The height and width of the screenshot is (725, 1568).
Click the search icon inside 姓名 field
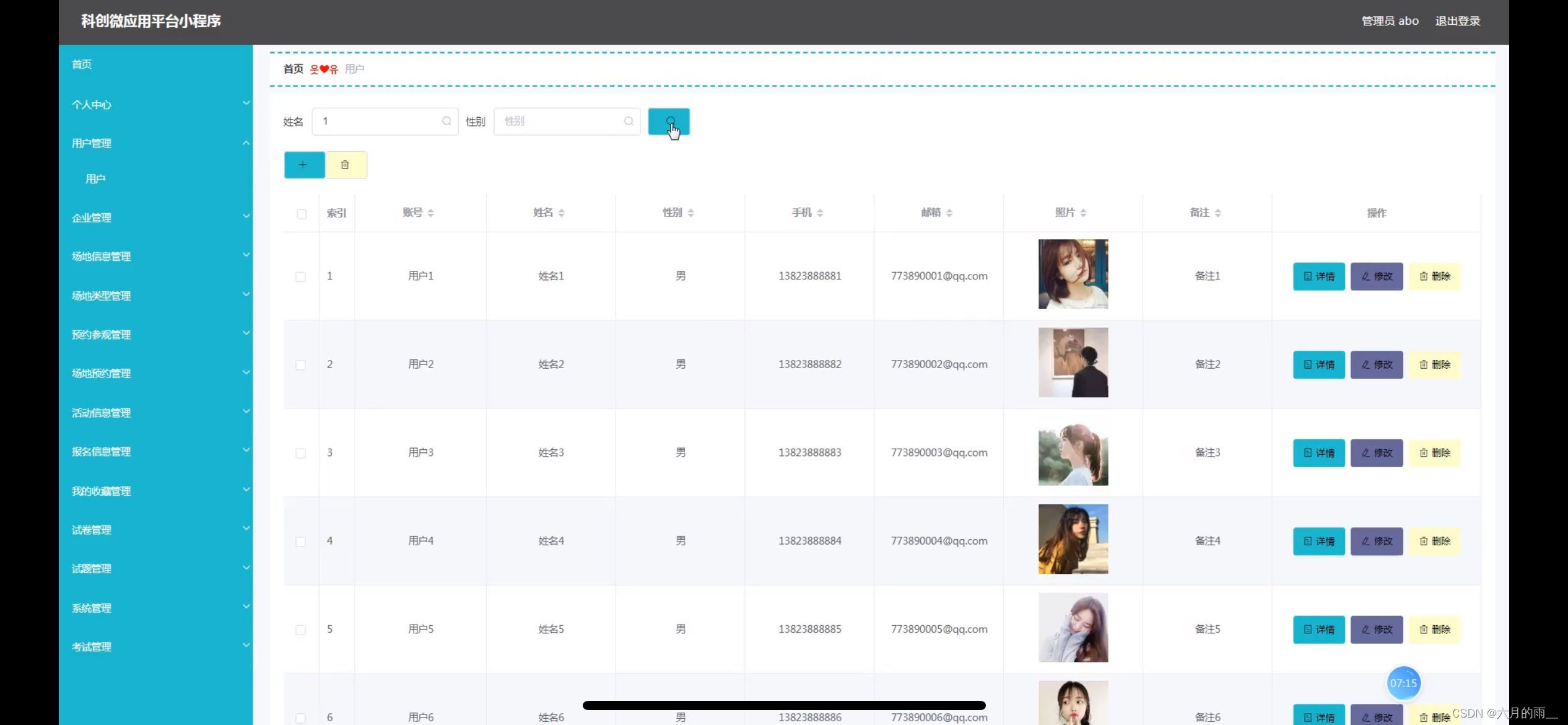446,121
